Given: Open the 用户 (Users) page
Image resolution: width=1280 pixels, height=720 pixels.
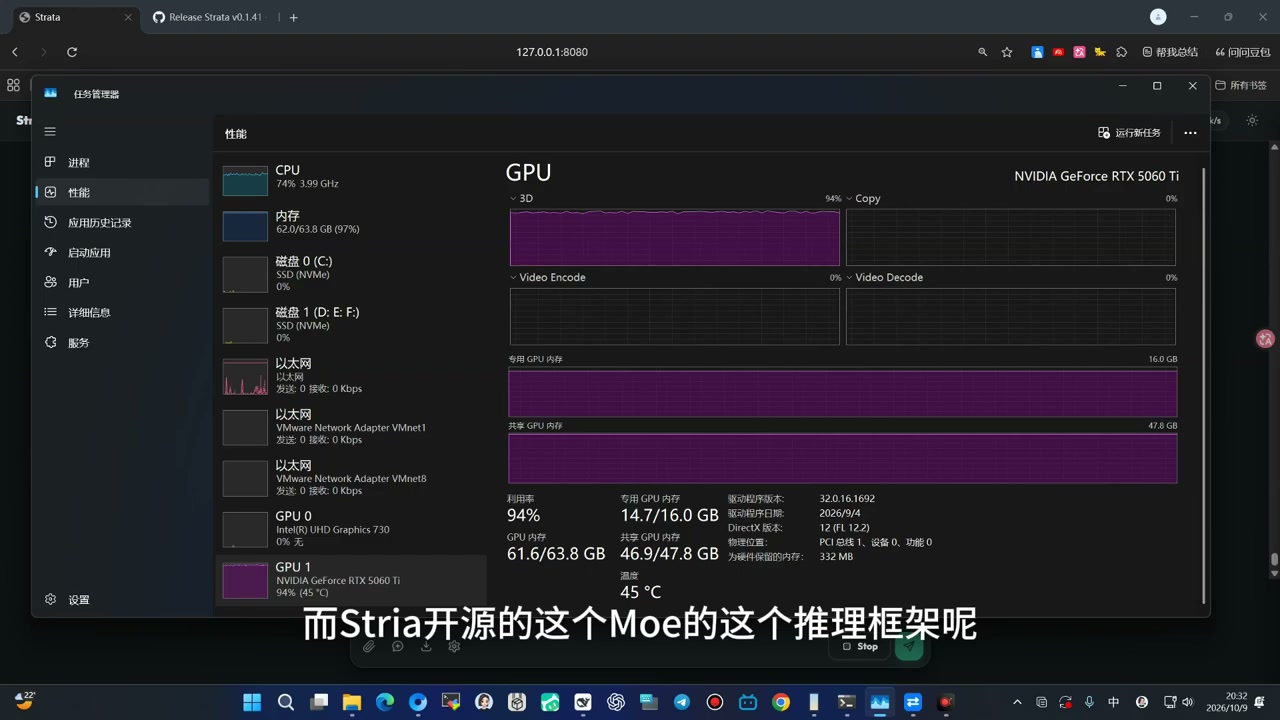Looking at the screenshot, I should point(122,282).
